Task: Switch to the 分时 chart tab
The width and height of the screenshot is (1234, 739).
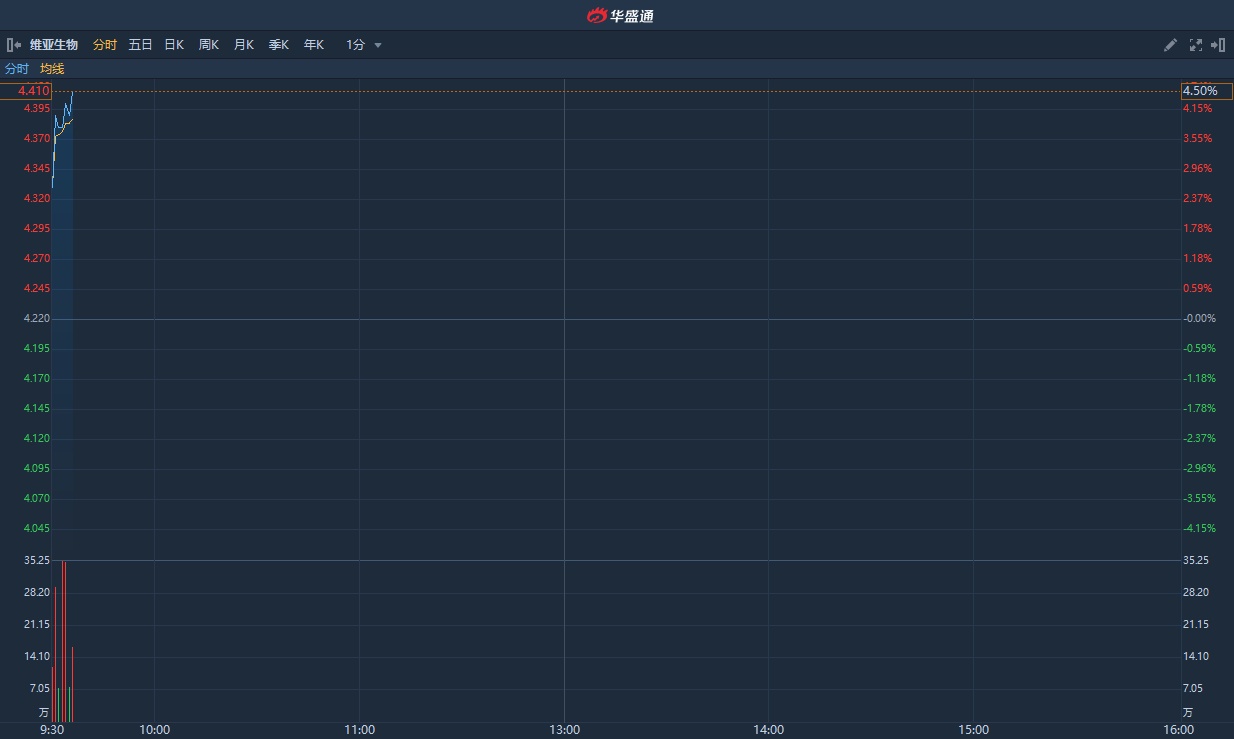Action: click(105, 45)
